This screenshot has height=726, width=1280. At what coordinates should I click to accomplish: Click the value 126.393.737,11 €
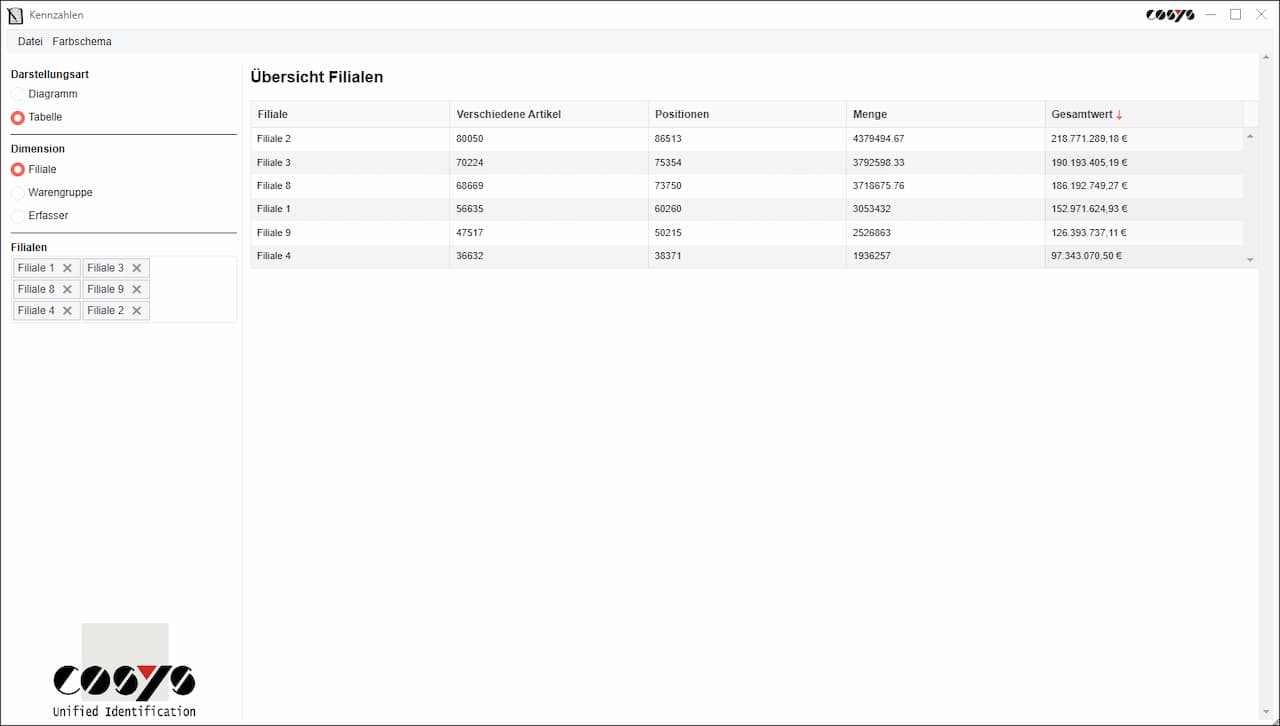coord(1089,233)
